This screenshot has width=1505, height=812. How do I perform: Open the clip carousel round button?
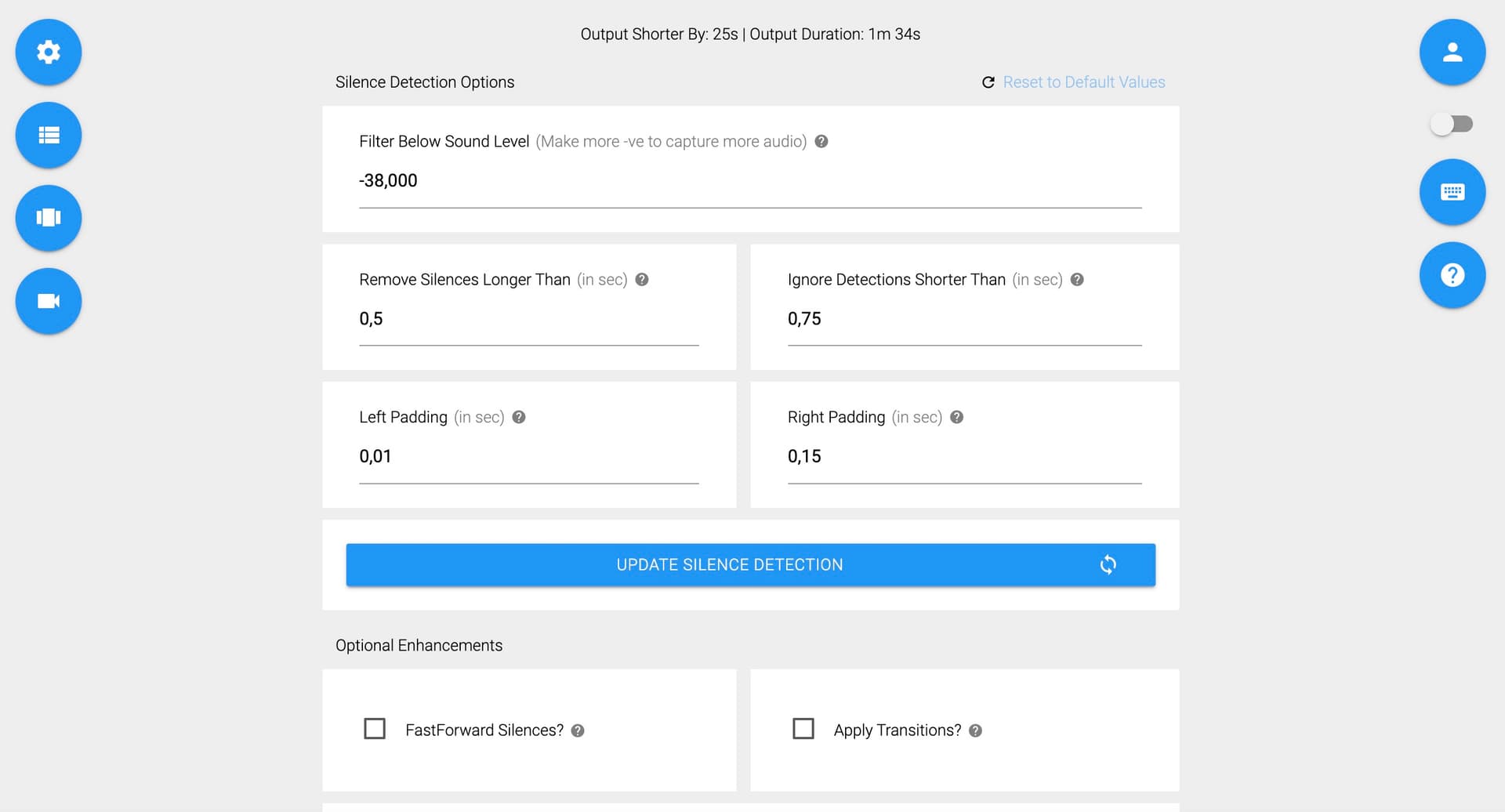tap(49, 218)
